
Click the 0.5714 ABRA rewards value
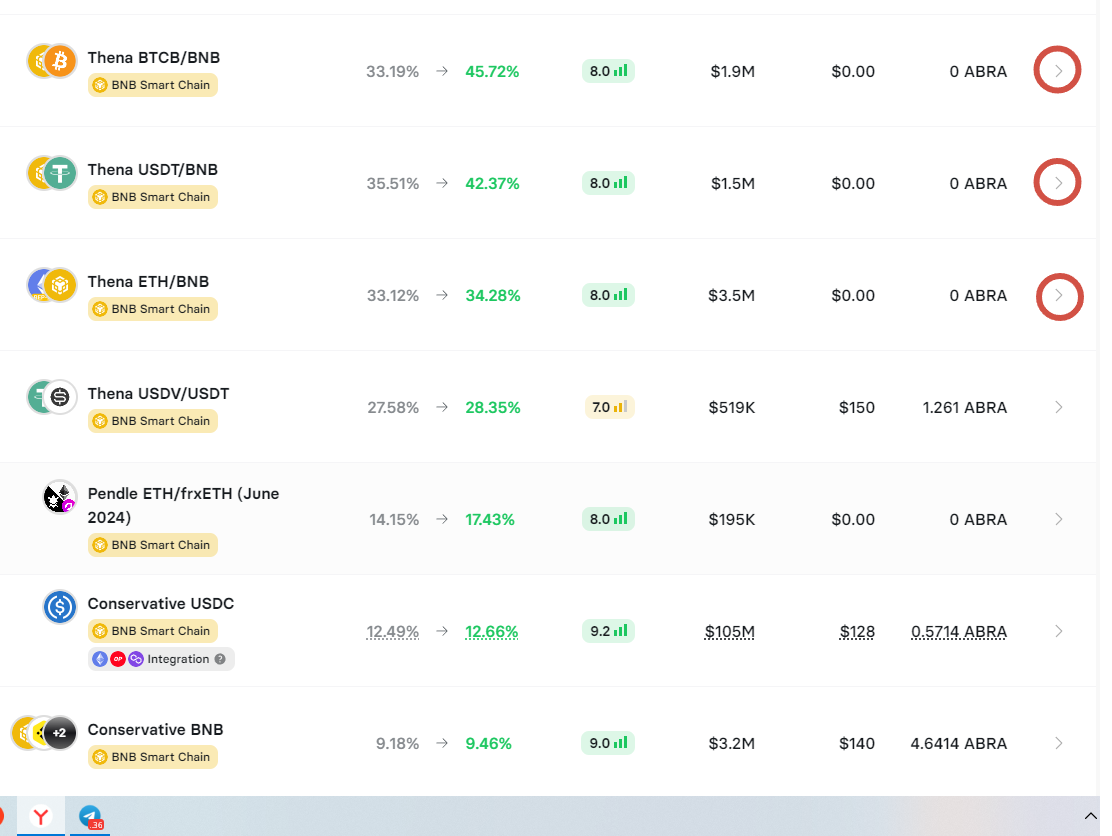coord(959,632)
